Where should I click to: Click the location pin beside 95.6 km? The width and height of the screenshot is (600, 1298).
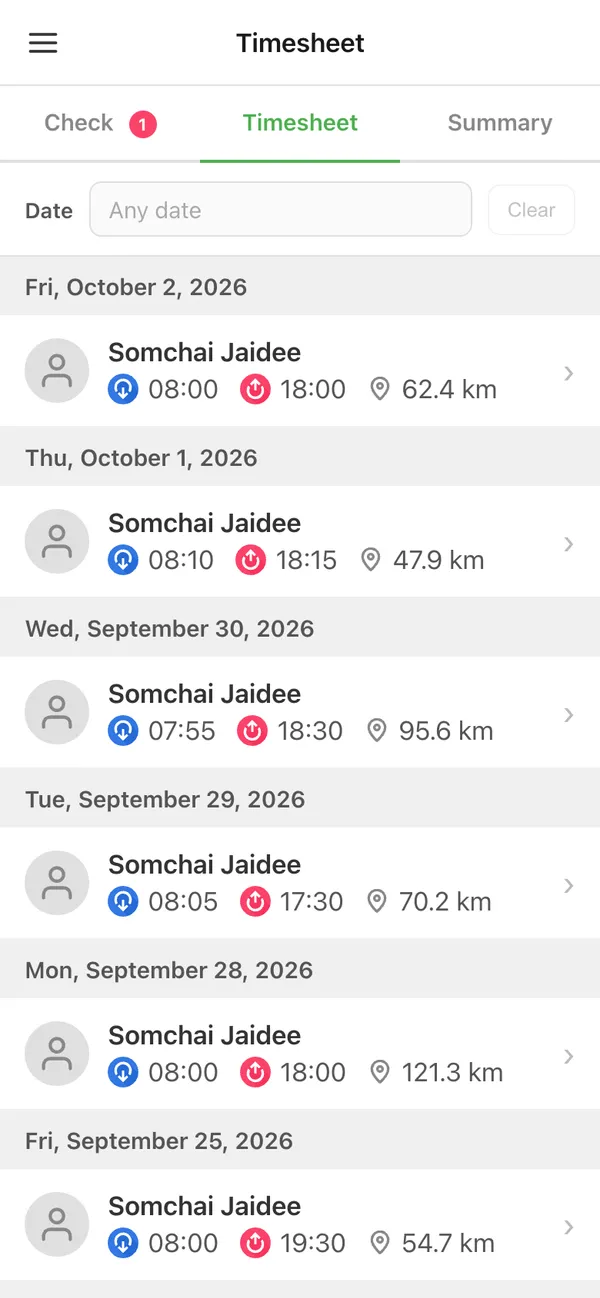tap(377, 731)
